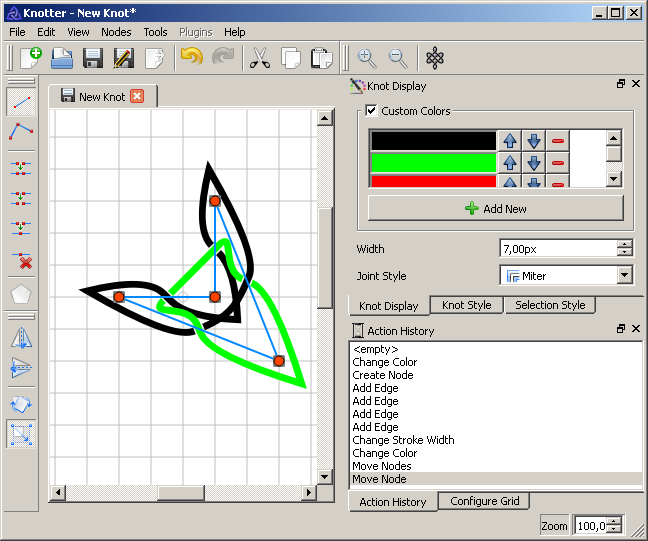Toggle the Custom Colors checkbox
The width and height of the screenshot is (648, 541).
coord(371,110)
